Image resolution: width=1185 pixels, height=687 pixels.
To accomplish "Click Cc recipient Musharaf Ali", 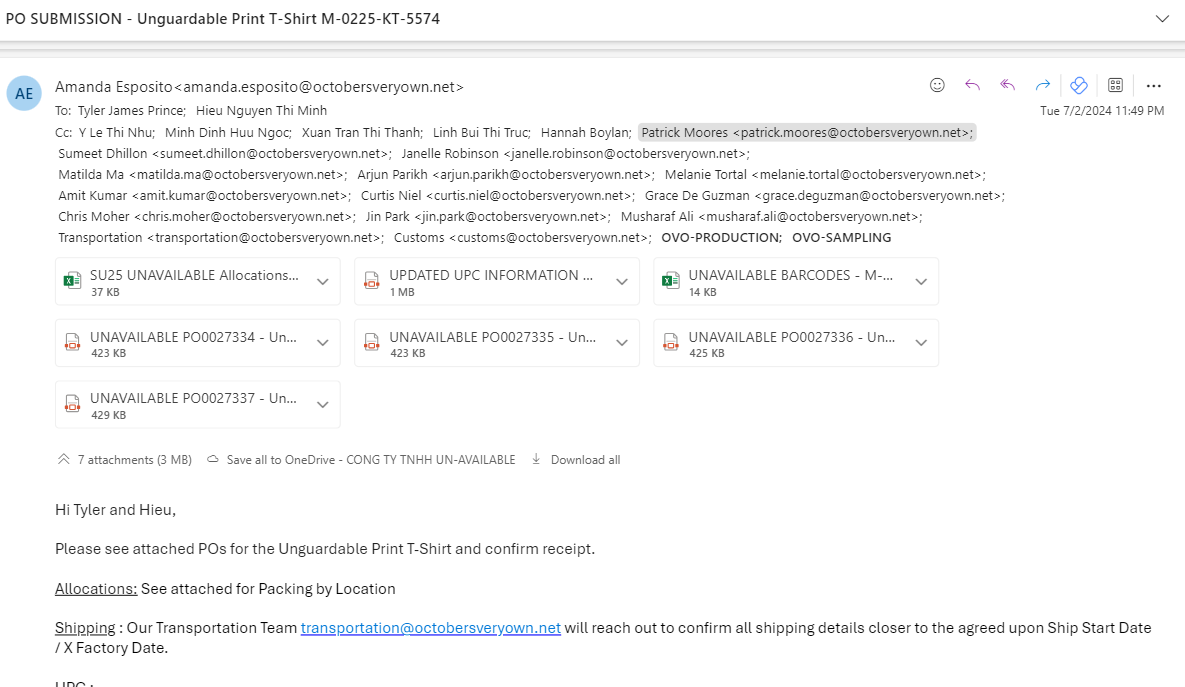I will (x=772, y=217).
